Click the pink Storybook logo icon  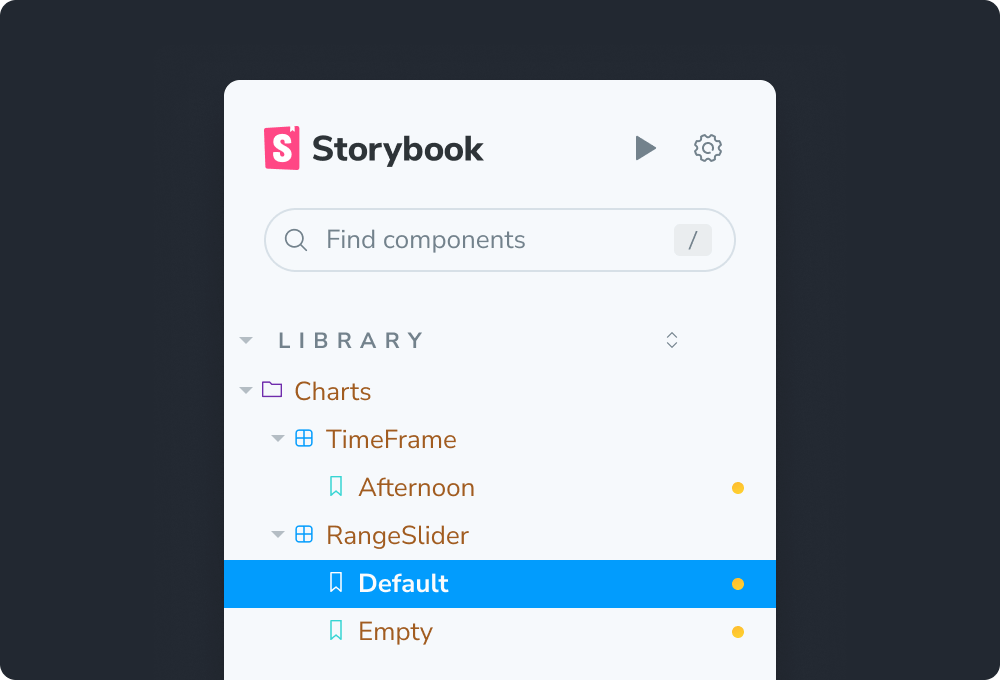[x=282, y=148]
